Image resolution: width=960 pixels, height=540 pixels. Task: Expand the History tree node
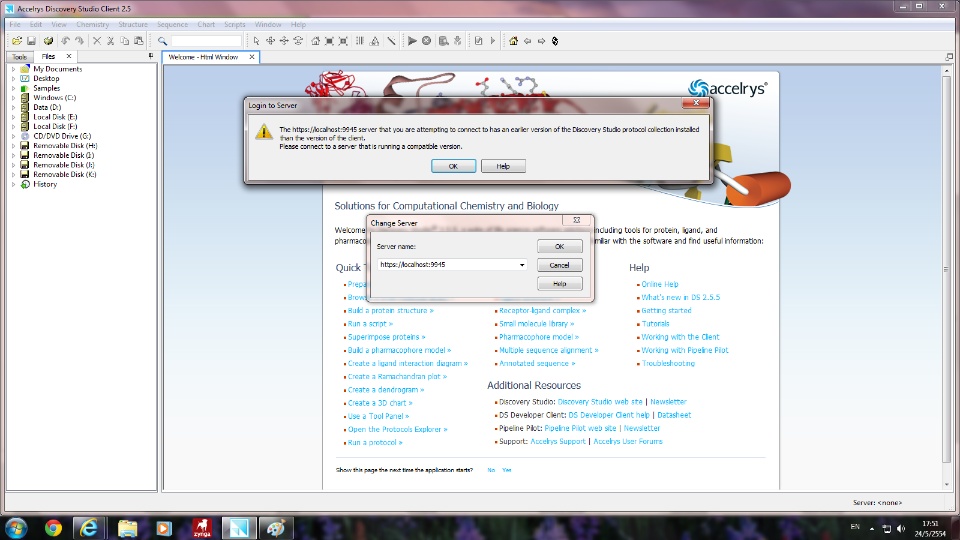(x=13, y=184)
